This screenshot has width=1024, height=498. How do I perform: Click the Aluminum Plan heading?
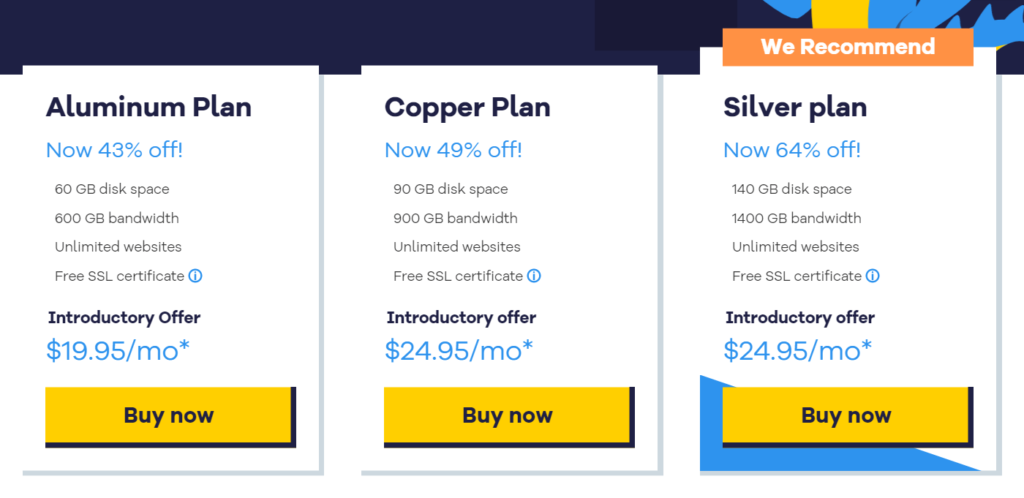point(148,107)
